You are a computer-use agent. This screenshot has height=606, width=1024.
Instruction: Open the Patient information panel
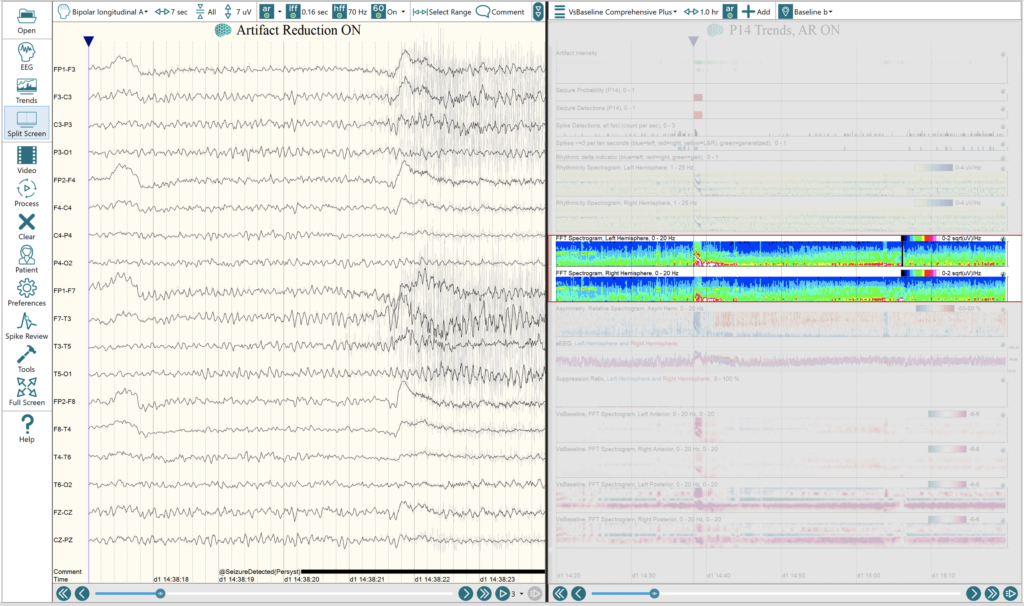(26, 258)
